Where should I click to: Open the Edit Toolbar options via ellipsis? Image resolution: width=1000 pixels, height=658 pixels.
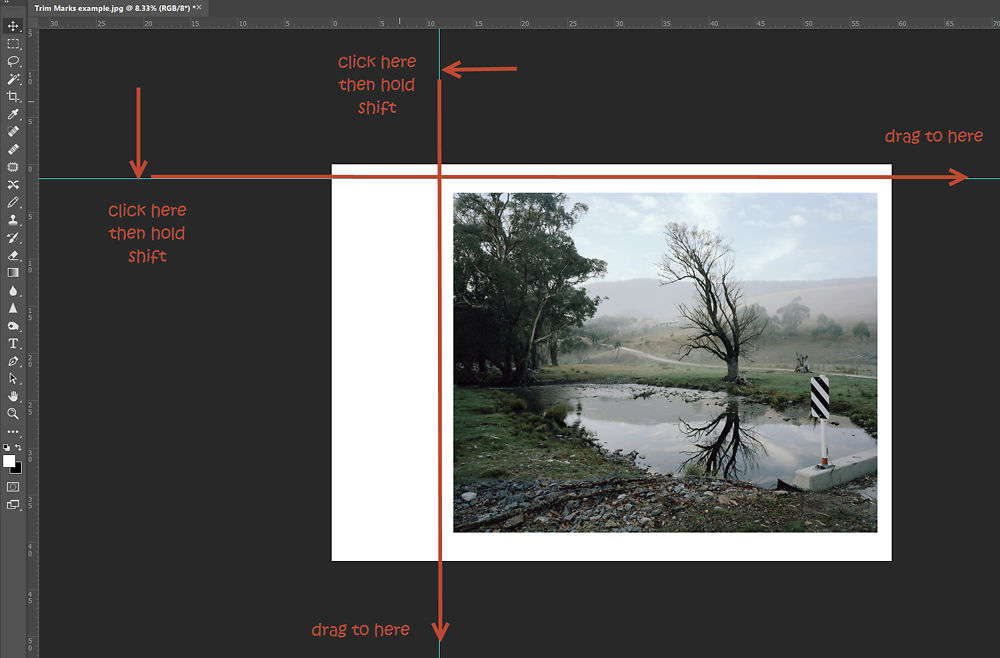pyautogui.click(x=13, y=432)
